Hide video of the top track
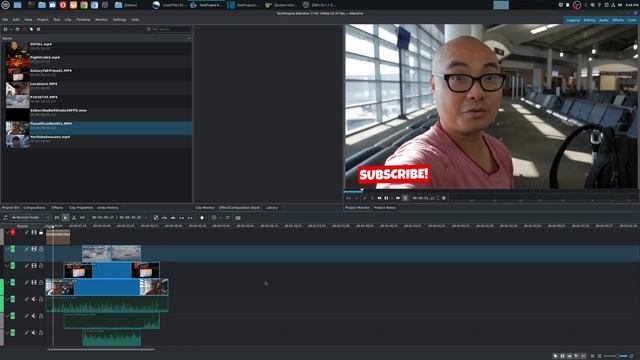The height and width of the screenshot is (360, 640). [x=34, y=232]
